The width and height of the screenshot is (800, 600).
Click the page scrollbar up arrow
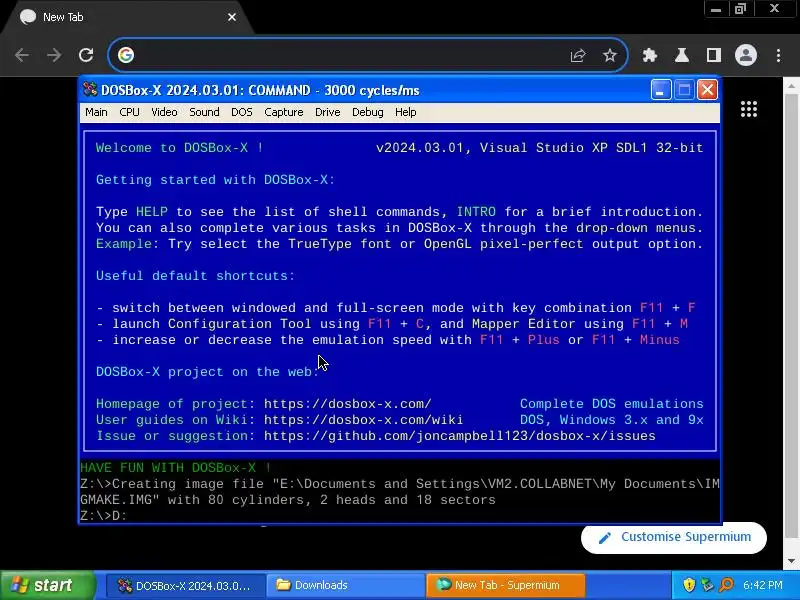(x=791, y=85)
